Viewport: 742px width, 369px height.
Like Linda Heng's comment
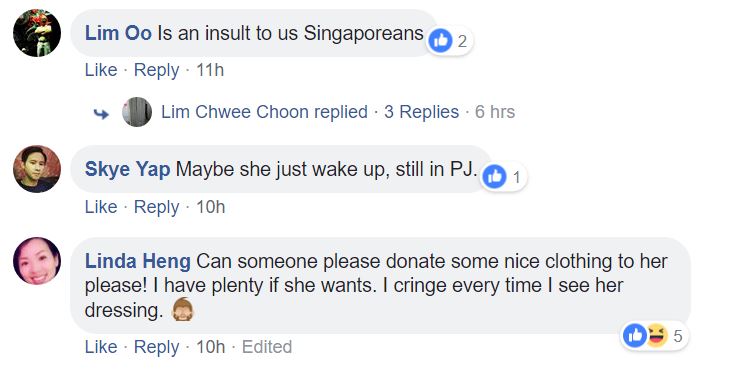(101, 347)
